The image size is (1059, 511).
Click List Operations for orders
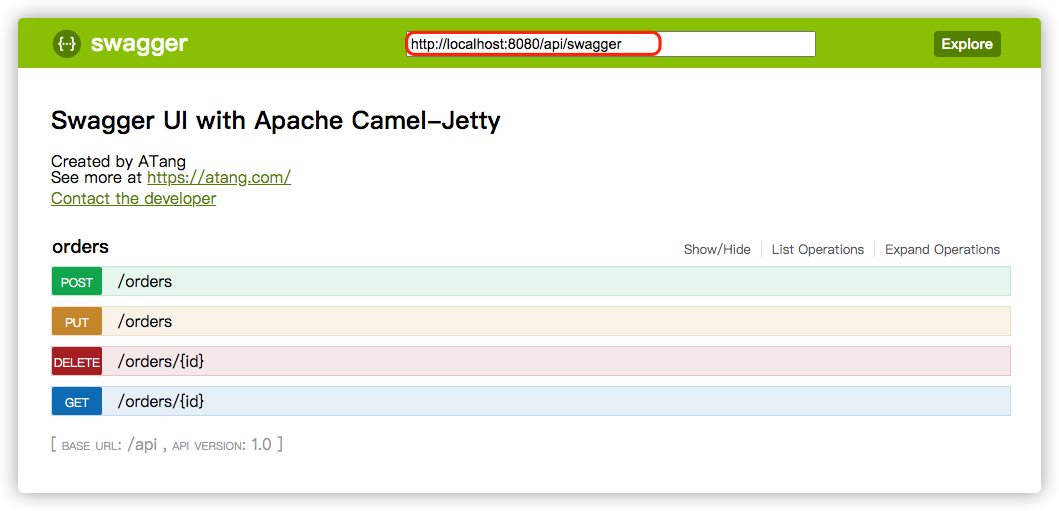818,250
